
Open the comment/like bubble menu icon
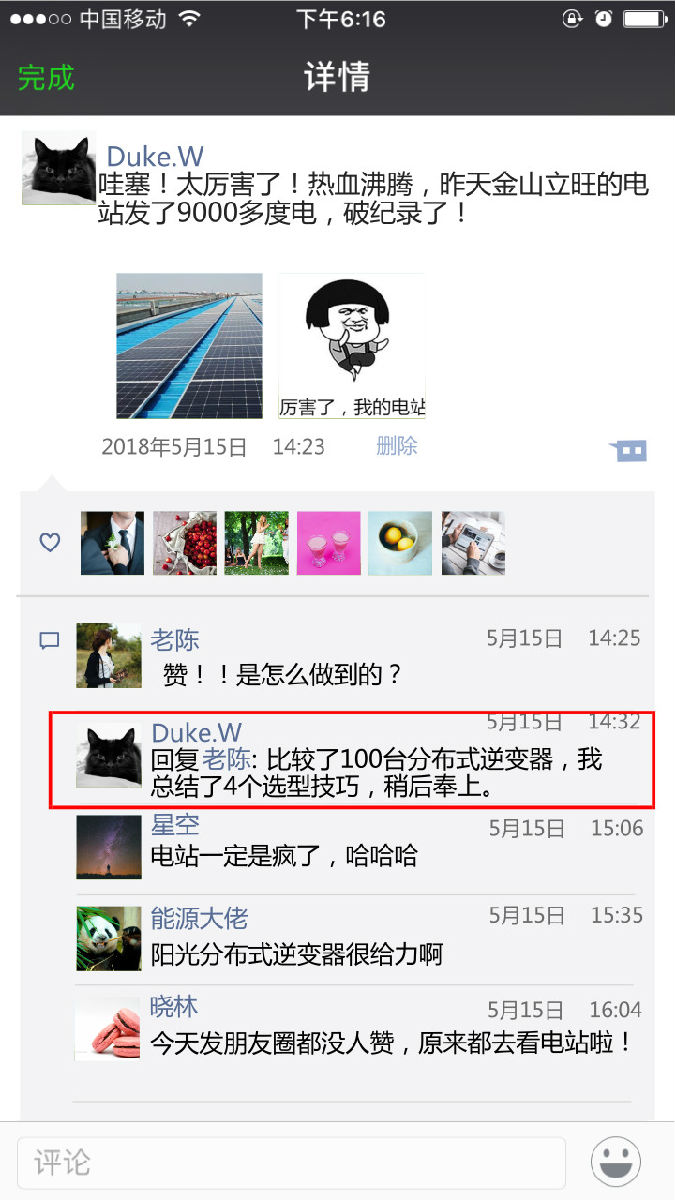[x=630, y=451]
